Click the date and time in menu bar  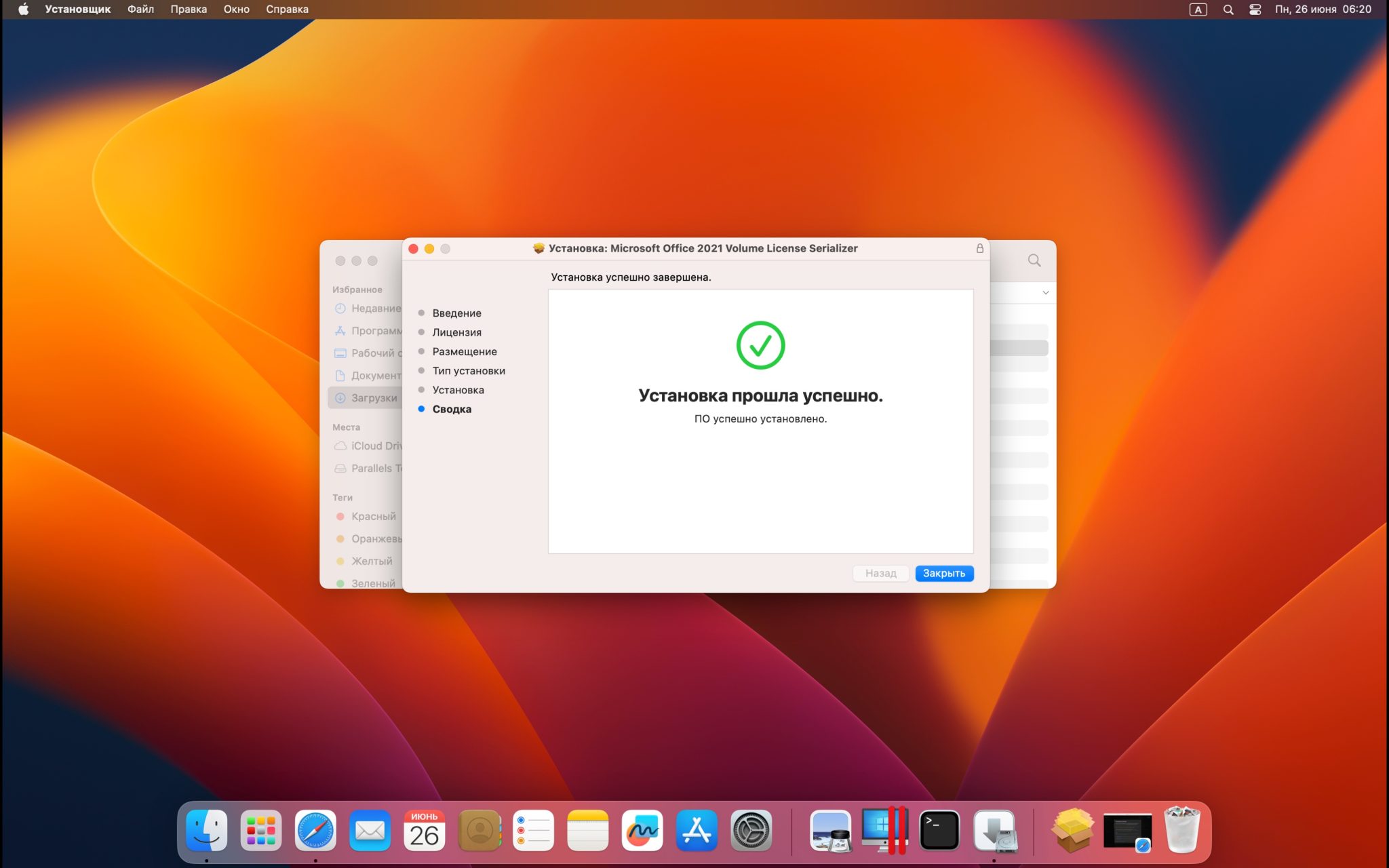pyautogui.click(x=1323, y=9)
